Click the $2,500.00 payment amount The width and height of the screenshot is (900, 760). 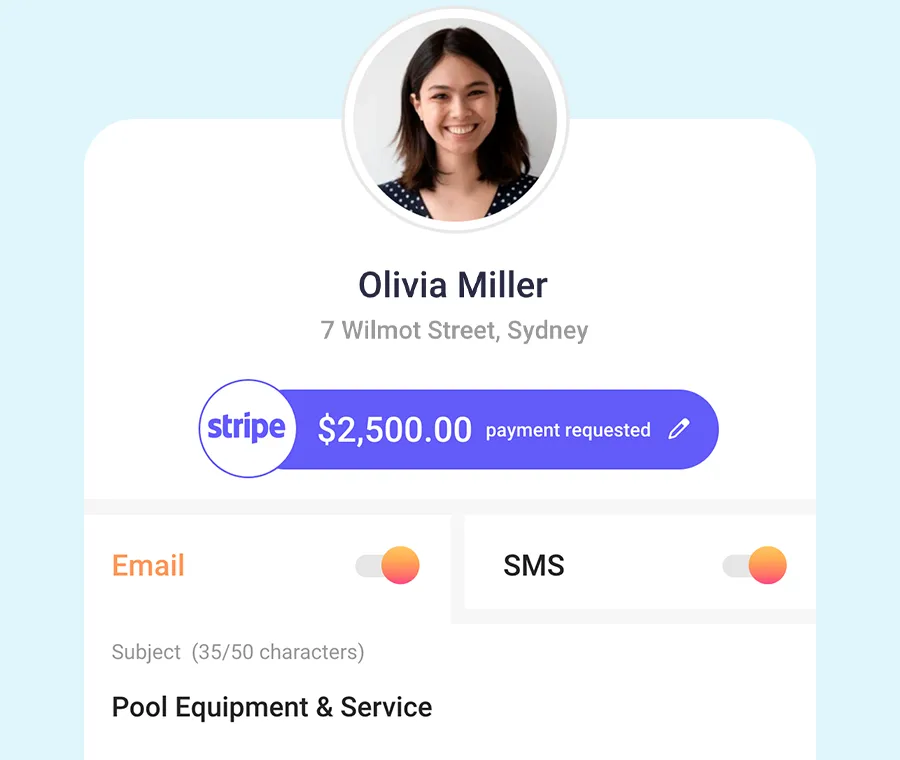coord(394,430)
